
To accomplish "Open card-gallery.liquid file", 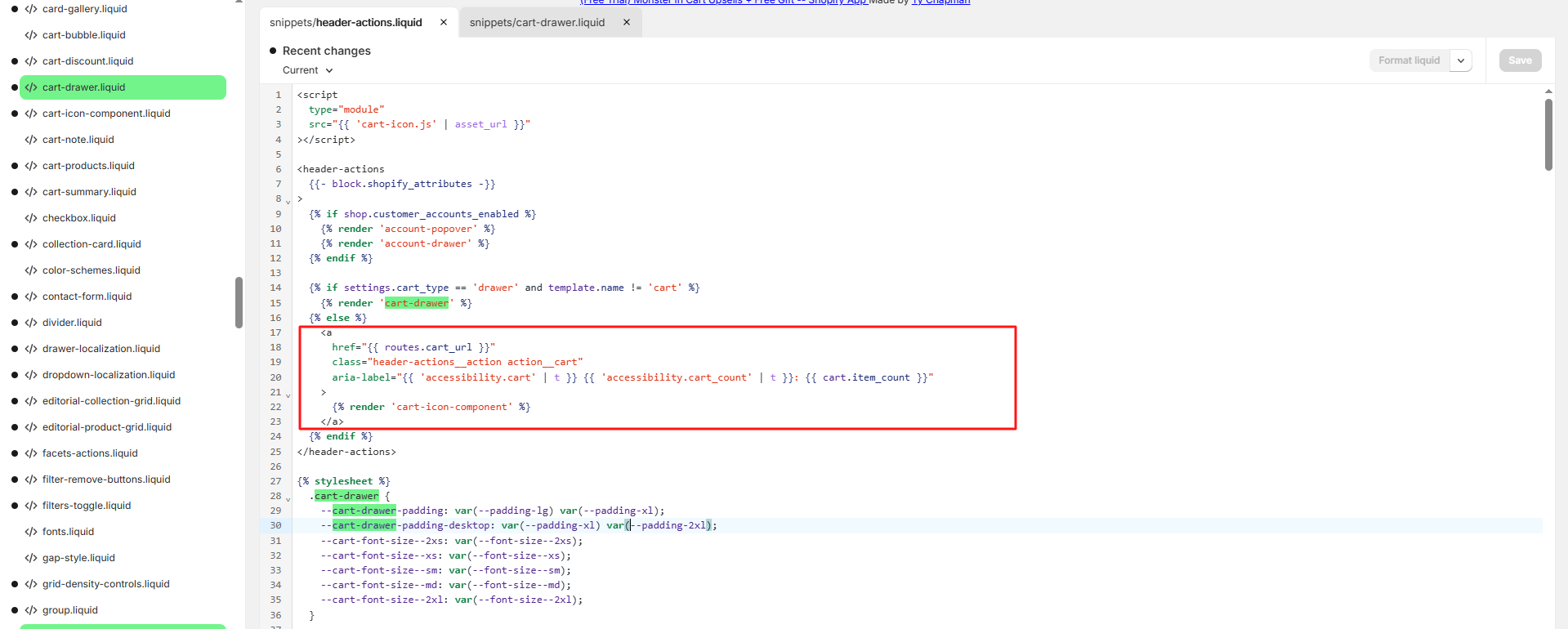I will 85,9.
